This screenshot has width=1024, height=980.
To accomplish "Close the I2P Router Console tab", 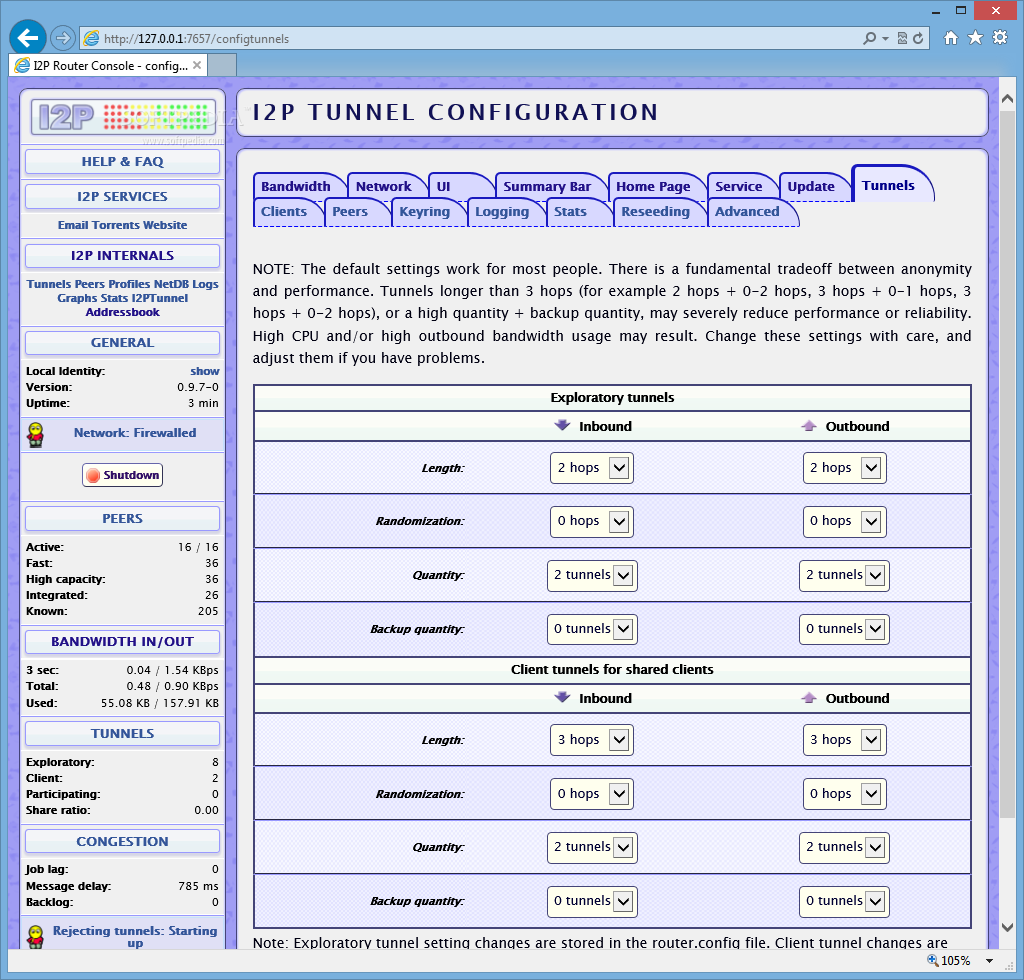I will pyautogui.click(x=197, y=65).
